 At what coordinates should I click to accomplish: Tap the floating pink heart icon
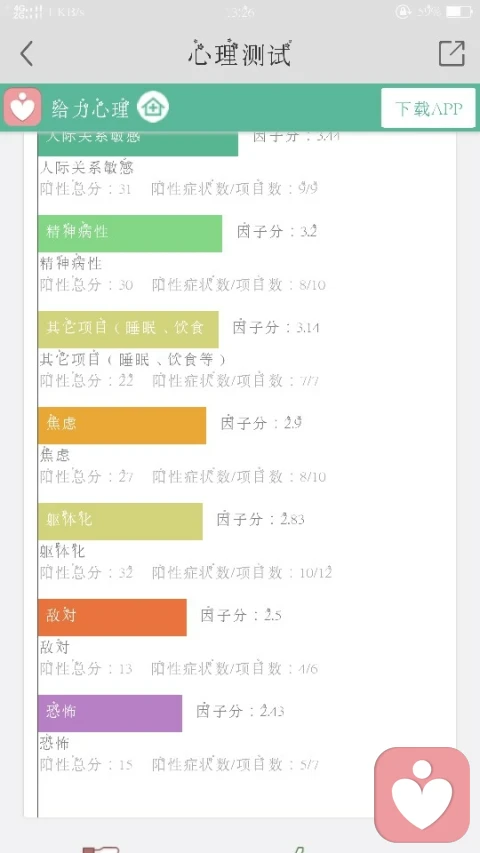click(x=422, y=795)
